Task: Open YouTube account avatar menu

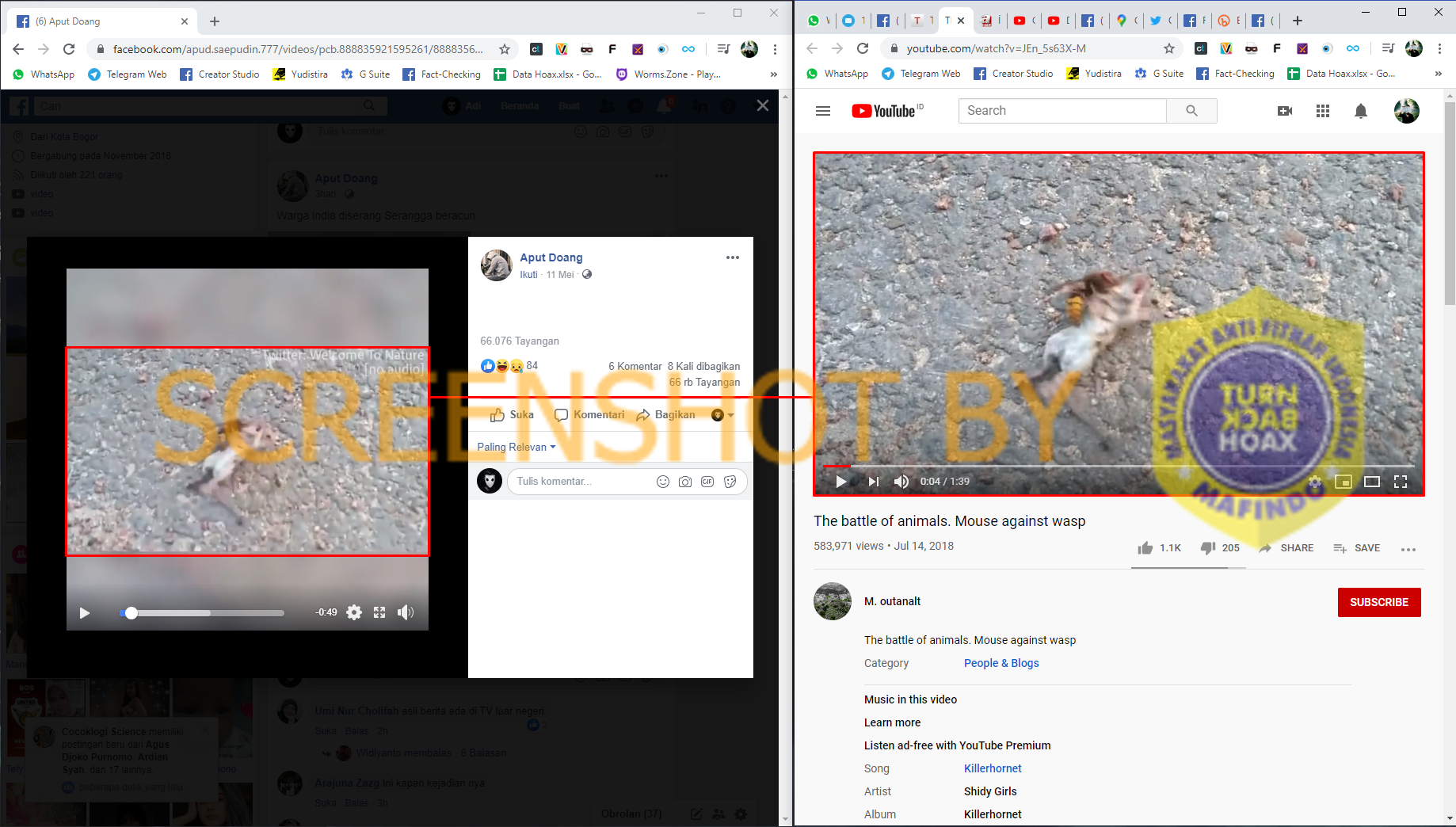Action: click(x=1407, y=111)
